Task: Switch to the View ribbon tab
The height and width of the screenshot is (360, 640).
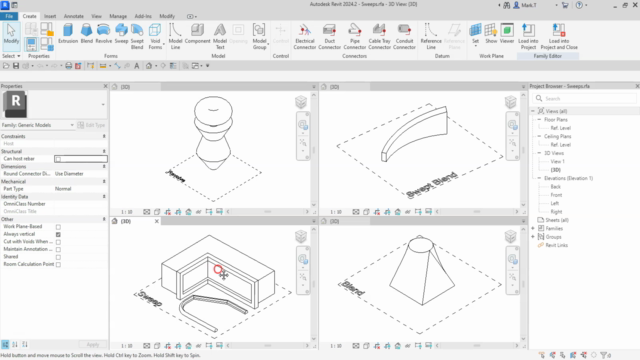Action: point(96,16)
